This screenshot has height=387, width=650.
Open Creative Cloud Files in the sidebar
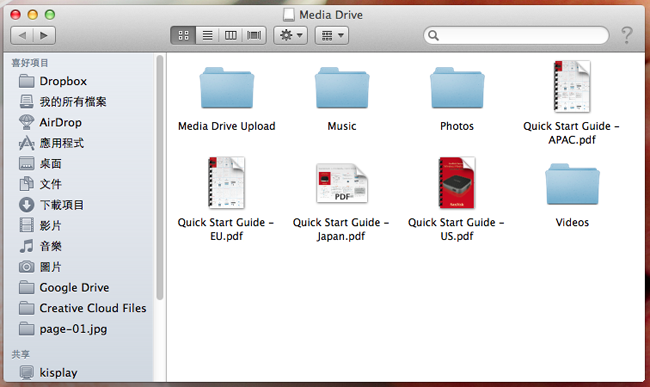[79, 308]
